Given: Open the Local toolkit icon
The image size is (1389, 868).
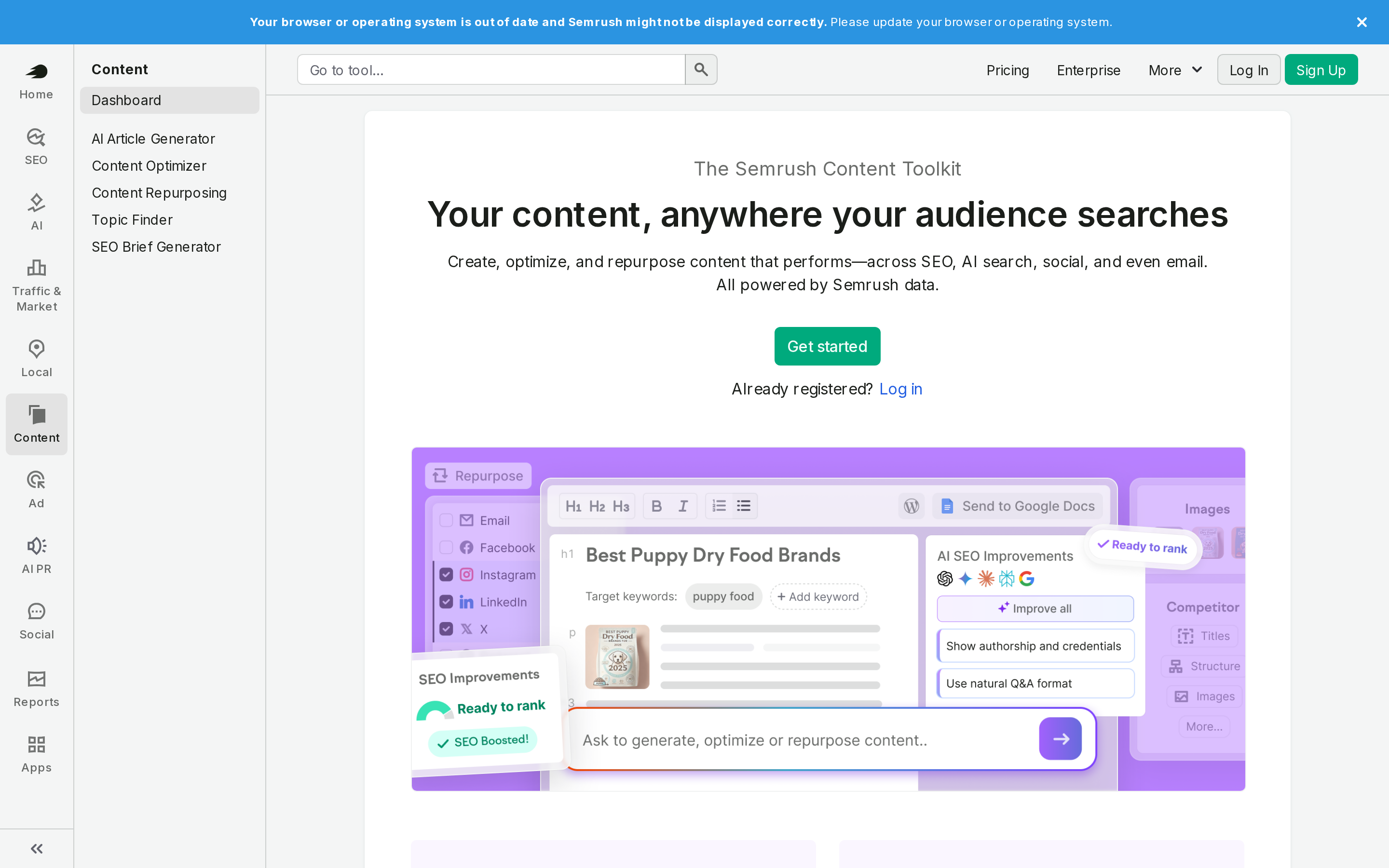Looking at the screenshot, I should (x=36, y=359).
